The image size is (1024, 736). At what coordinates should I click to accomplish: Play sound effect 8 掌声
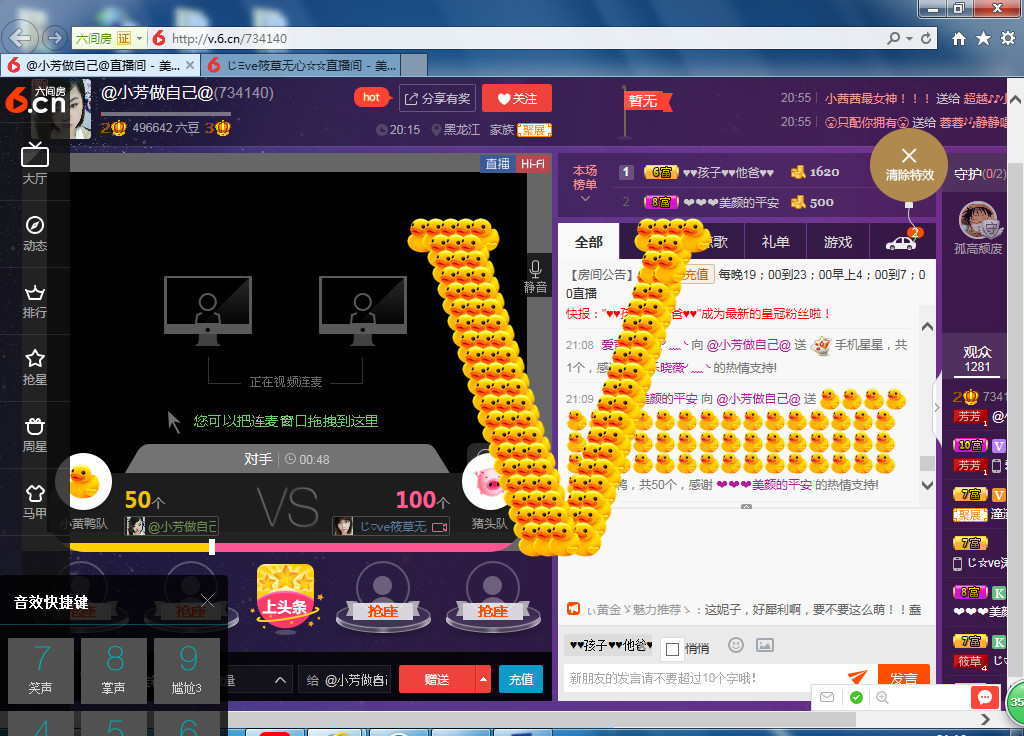[114, 671]
